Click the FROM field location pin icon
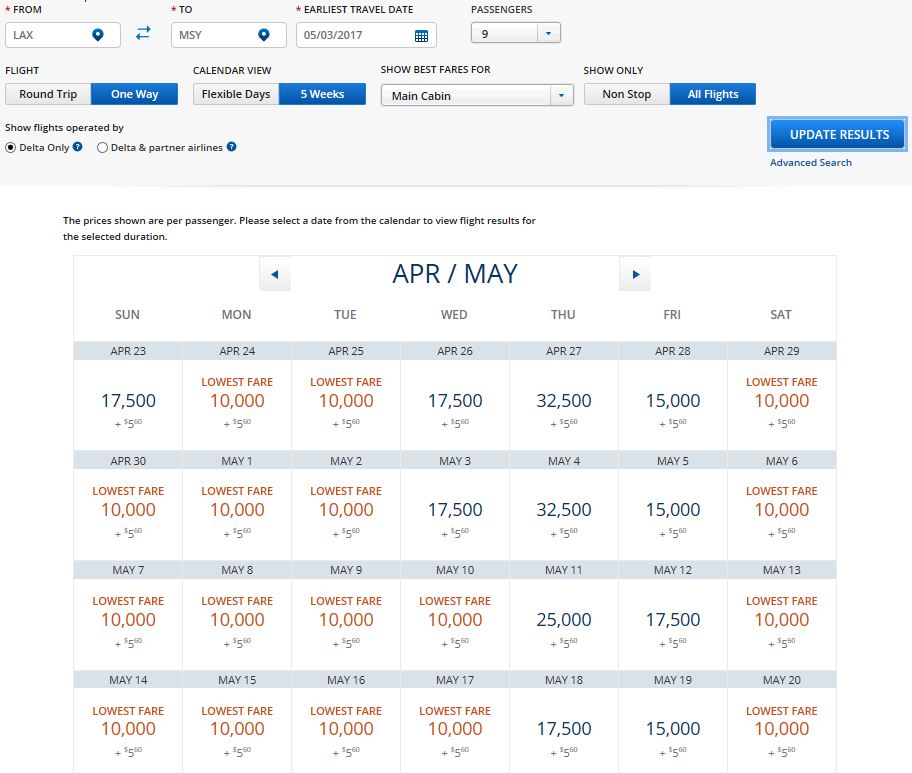Screen dimensions: 912x773 point(98,35)
